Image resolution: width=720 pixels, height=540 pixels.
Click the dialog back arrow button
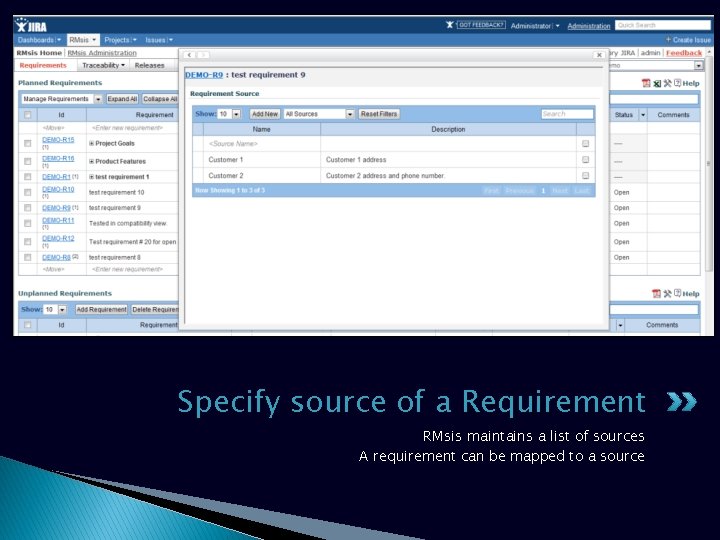click(189, 55)
